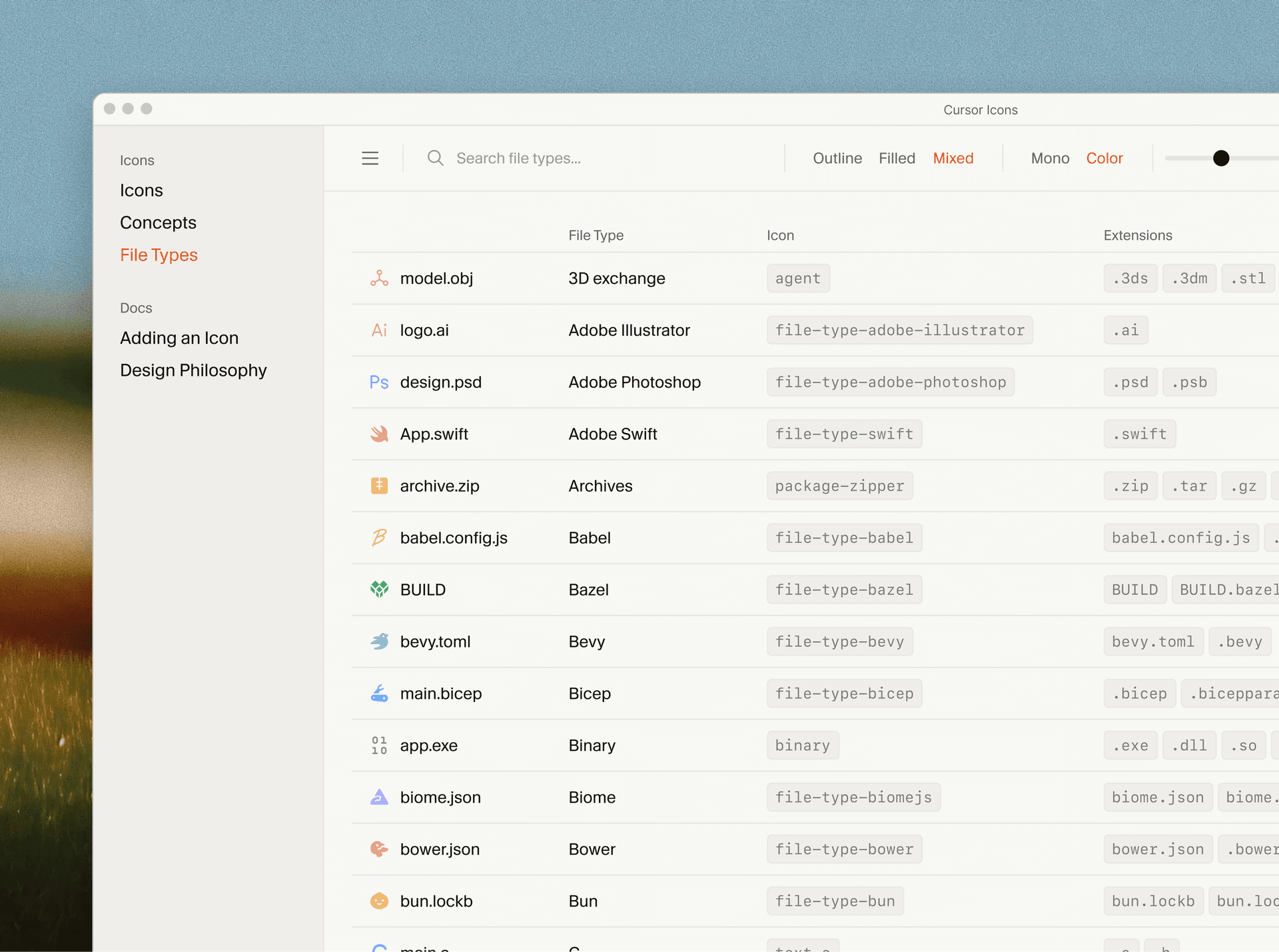Click the Bun file icon
The height and width of the screenshot is (952, 1279).
[x=379, y=901]
